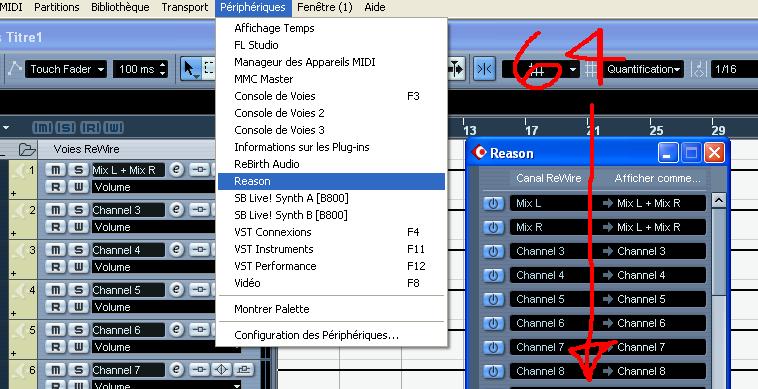Open the Touch Fader automation mode dropdown
The width and height of the screenshot is (758, 389).
pos(66,69)
